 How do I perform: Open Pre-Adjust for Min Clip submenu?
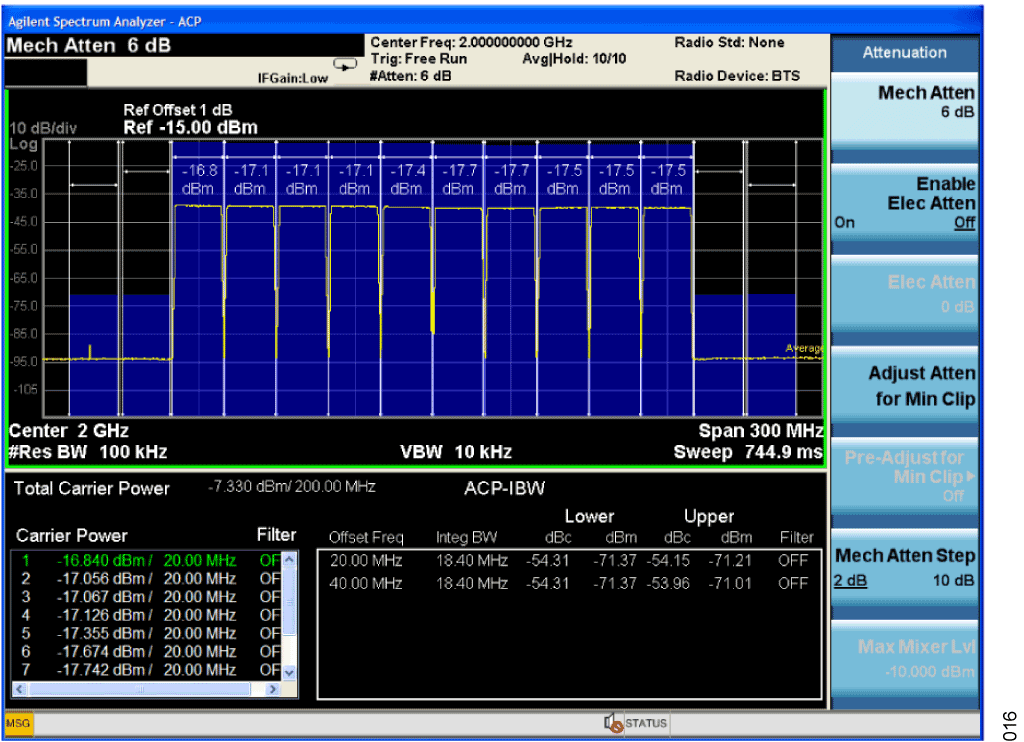904,476
